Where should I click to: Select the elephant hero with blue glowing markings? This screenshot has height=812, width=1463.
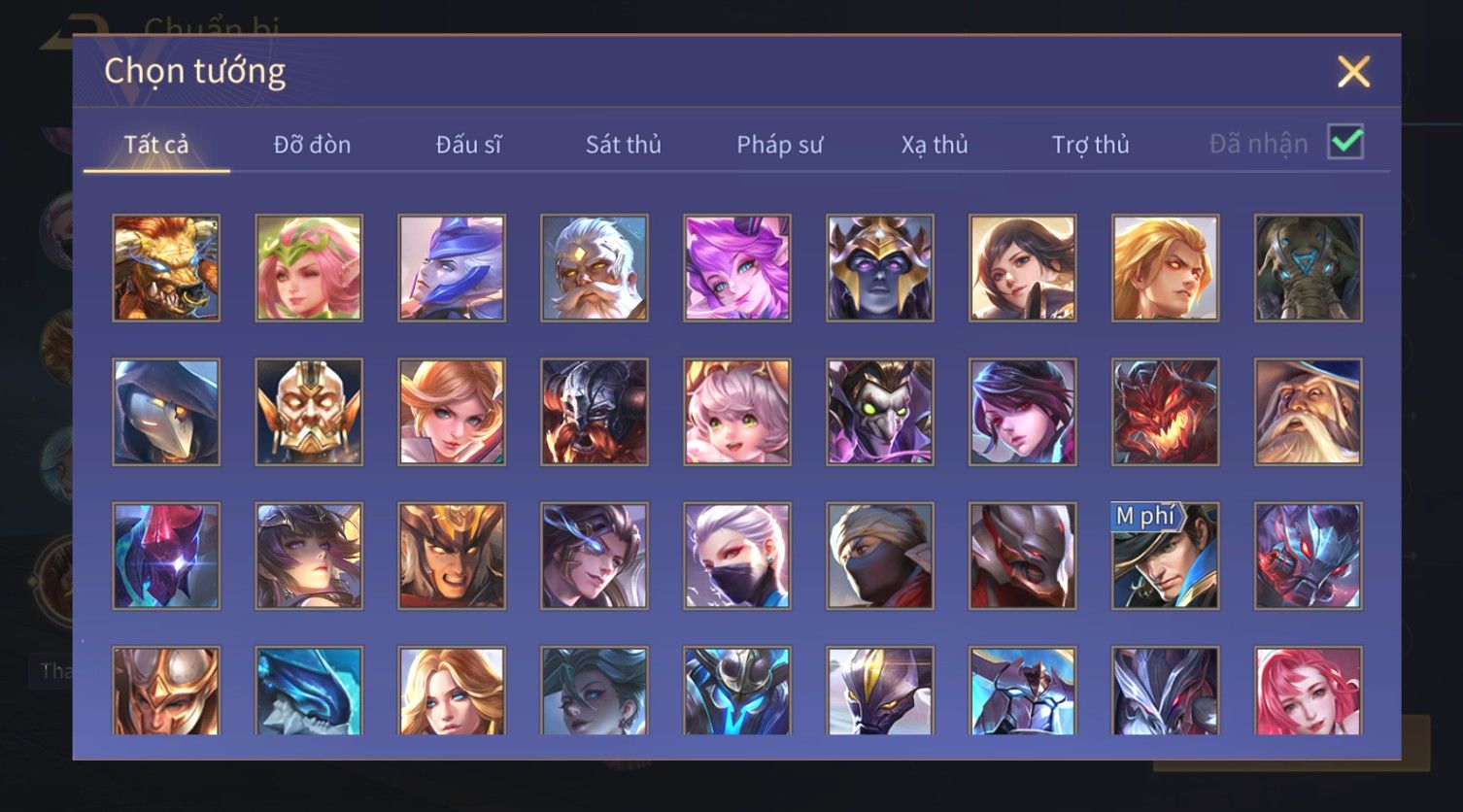click(1309, 268)
